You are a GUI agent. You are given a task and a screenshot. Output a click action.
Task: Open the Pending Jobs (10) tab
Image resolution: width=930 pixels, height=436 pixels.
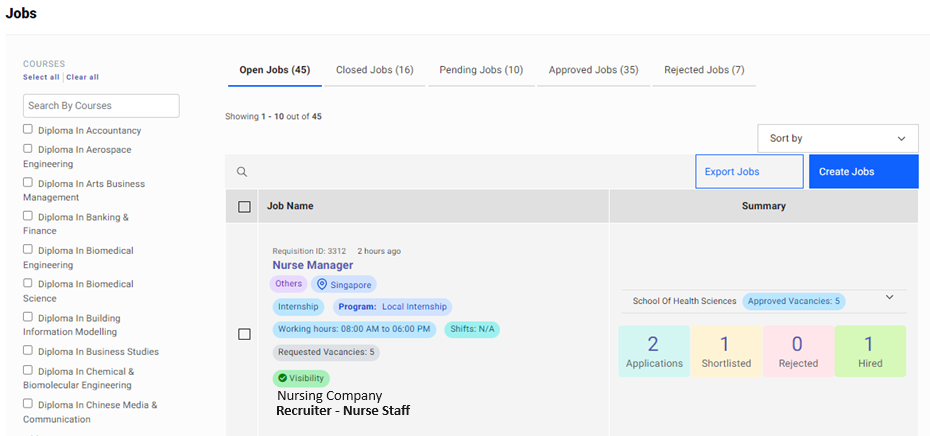(481, 70)
